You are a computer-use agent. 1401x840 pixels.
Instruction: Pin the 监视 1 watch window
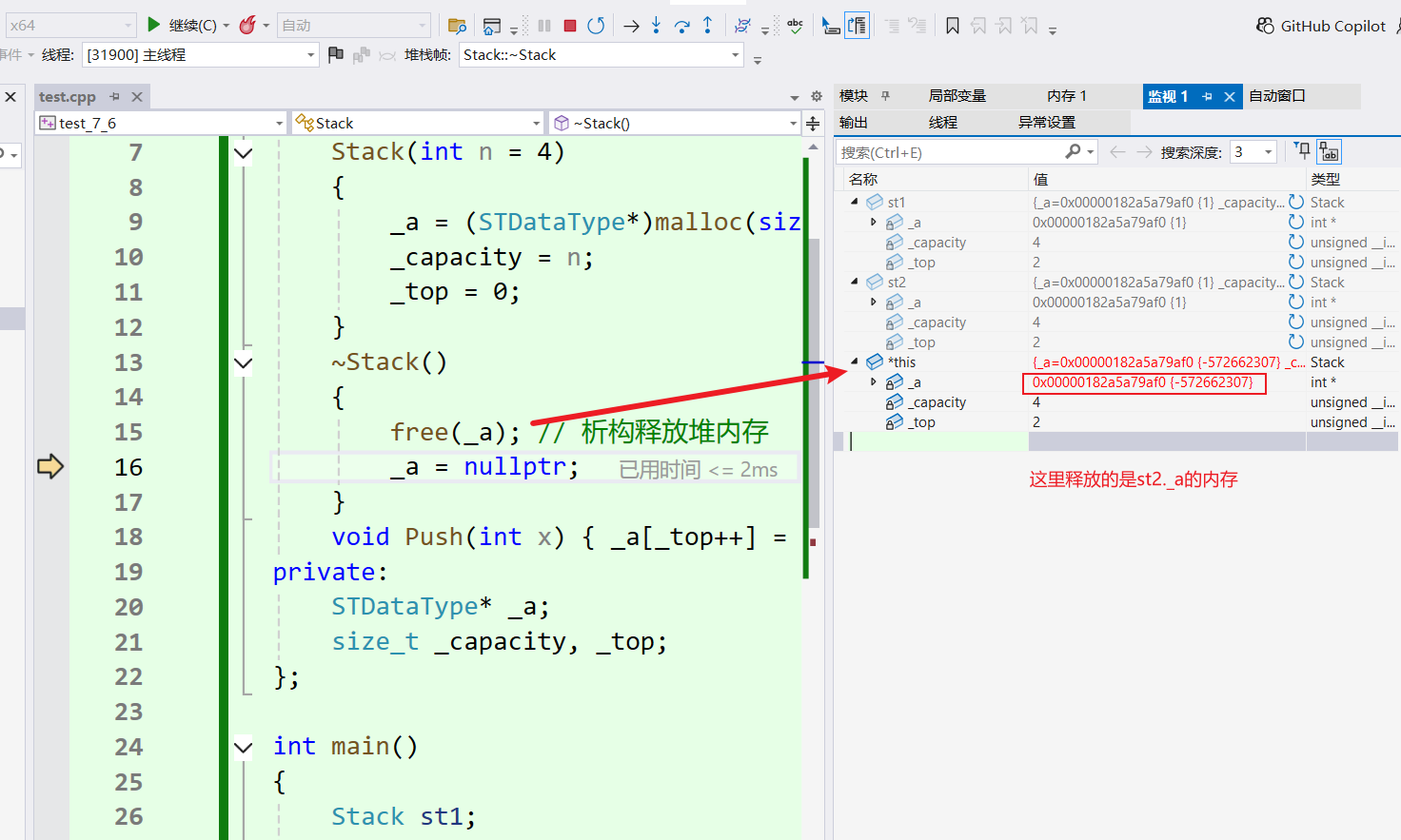(x=1208, y=96)
